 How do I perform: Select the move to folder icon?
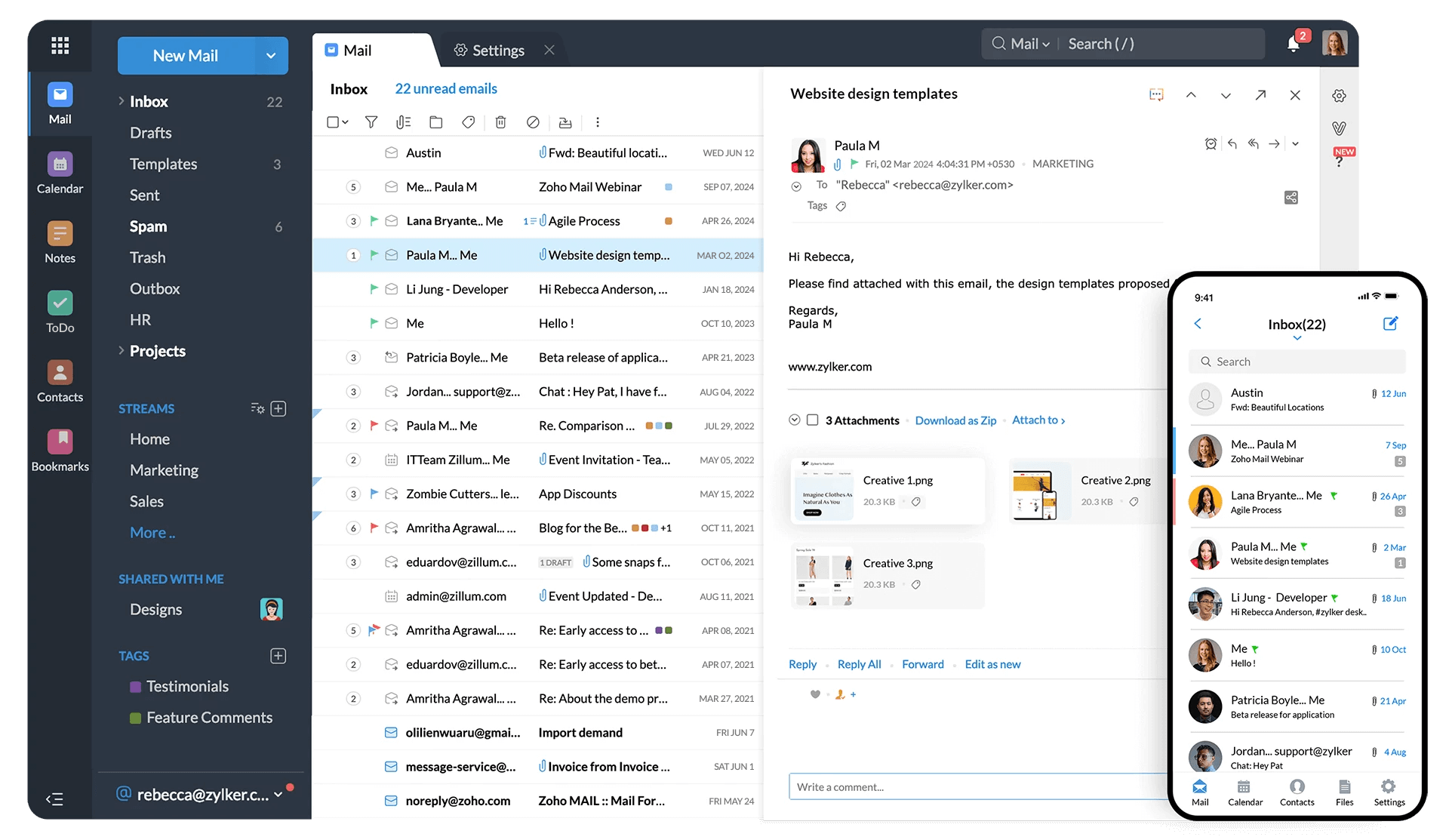click(x=435, y=122)
